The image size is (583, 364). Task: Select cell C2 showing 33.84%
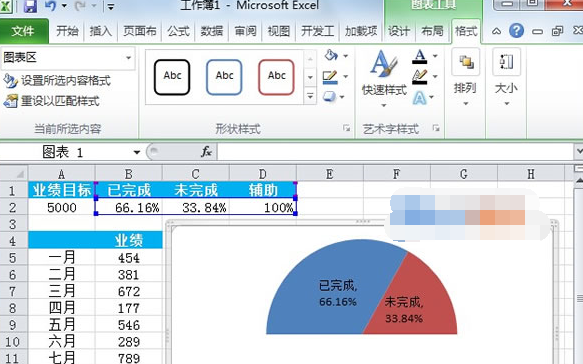click(x=196, y=207)
